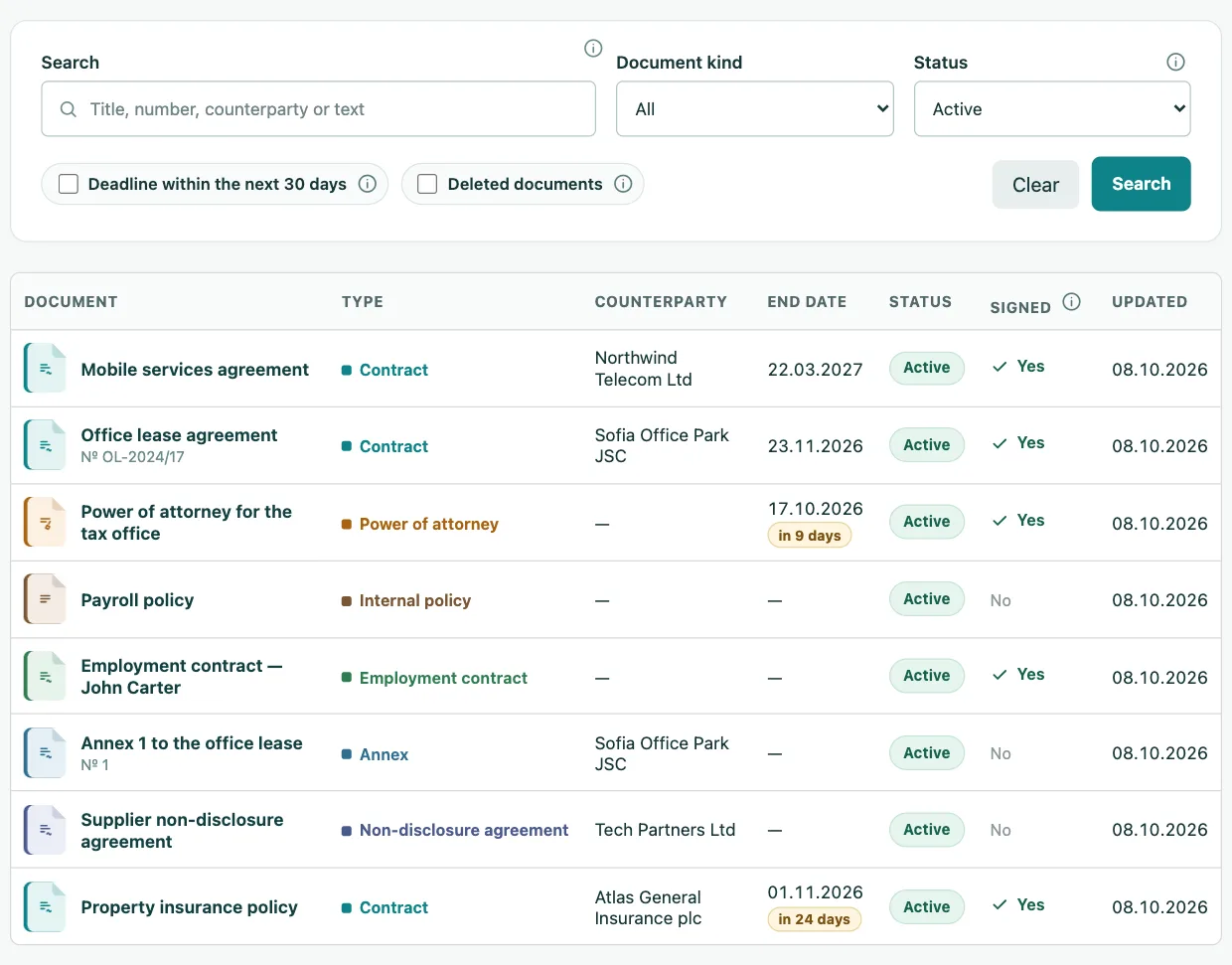Click the Annex 1 document icon
Screen dimensions: 1232x965
click(x=45, y=753)
